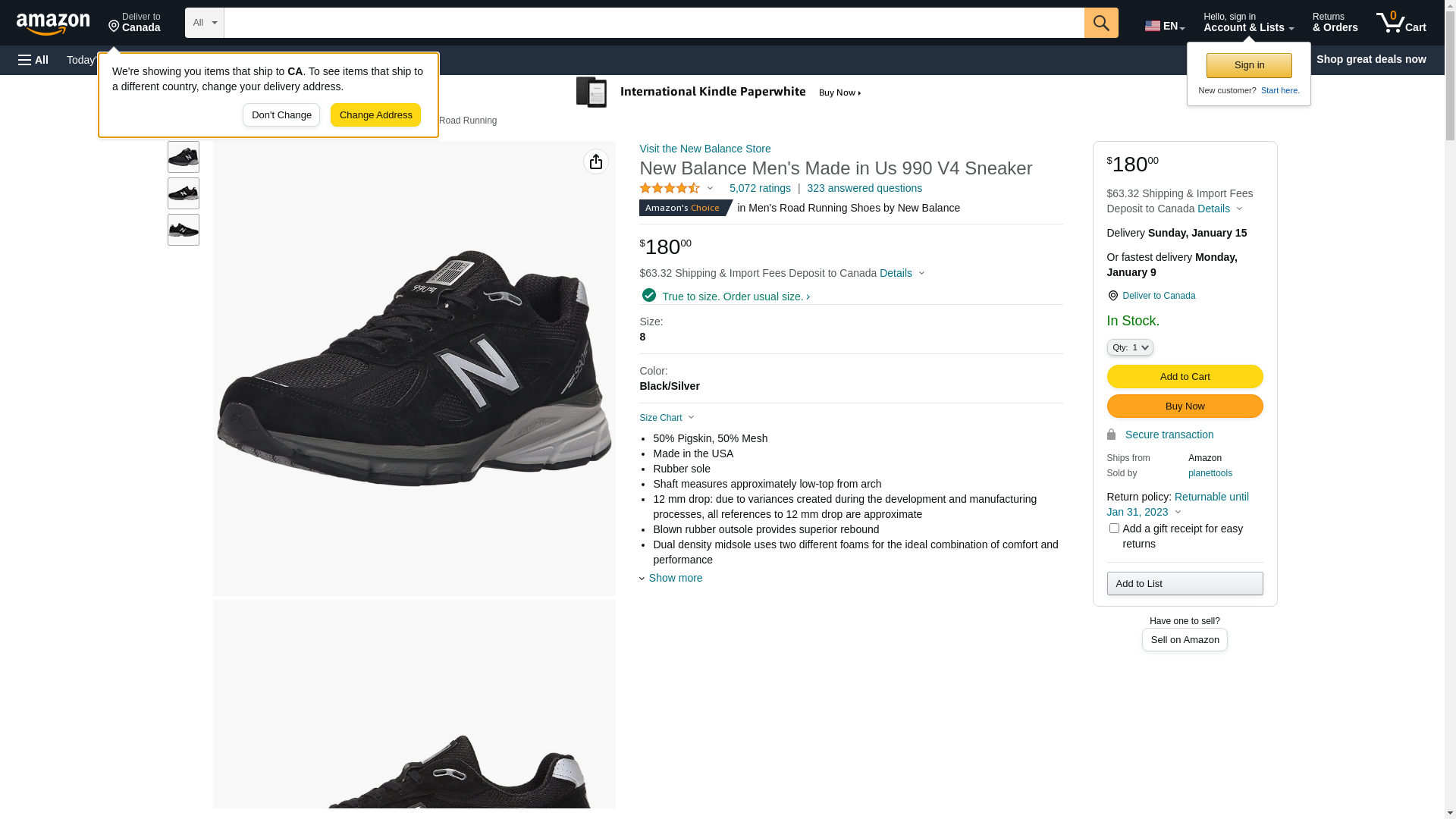Click the share icon on product image
The height and width of the screenshot is (819, 1456).
(x=596, y=162)
